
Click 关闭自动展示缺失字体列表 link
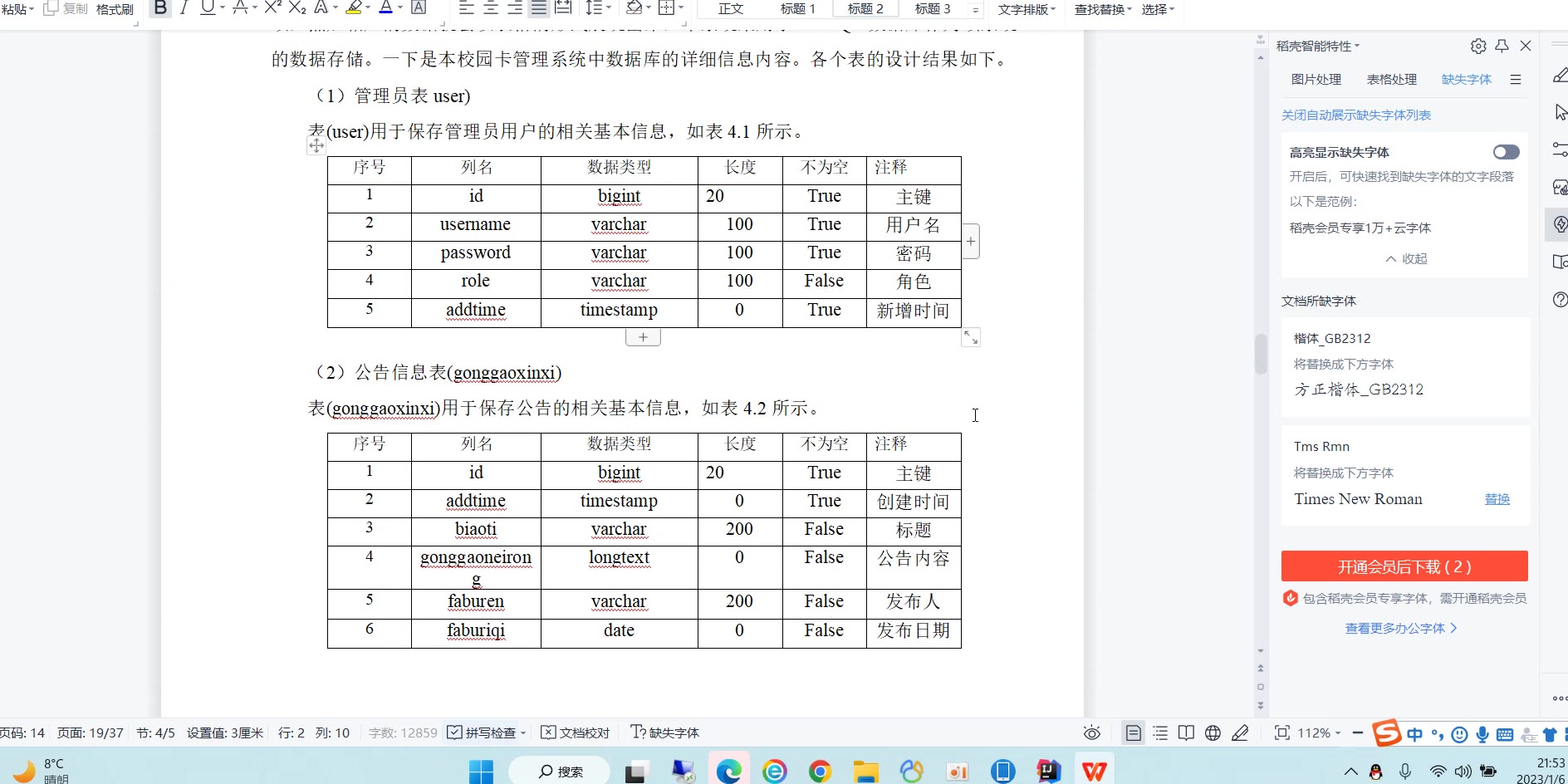pos(1355,115)
